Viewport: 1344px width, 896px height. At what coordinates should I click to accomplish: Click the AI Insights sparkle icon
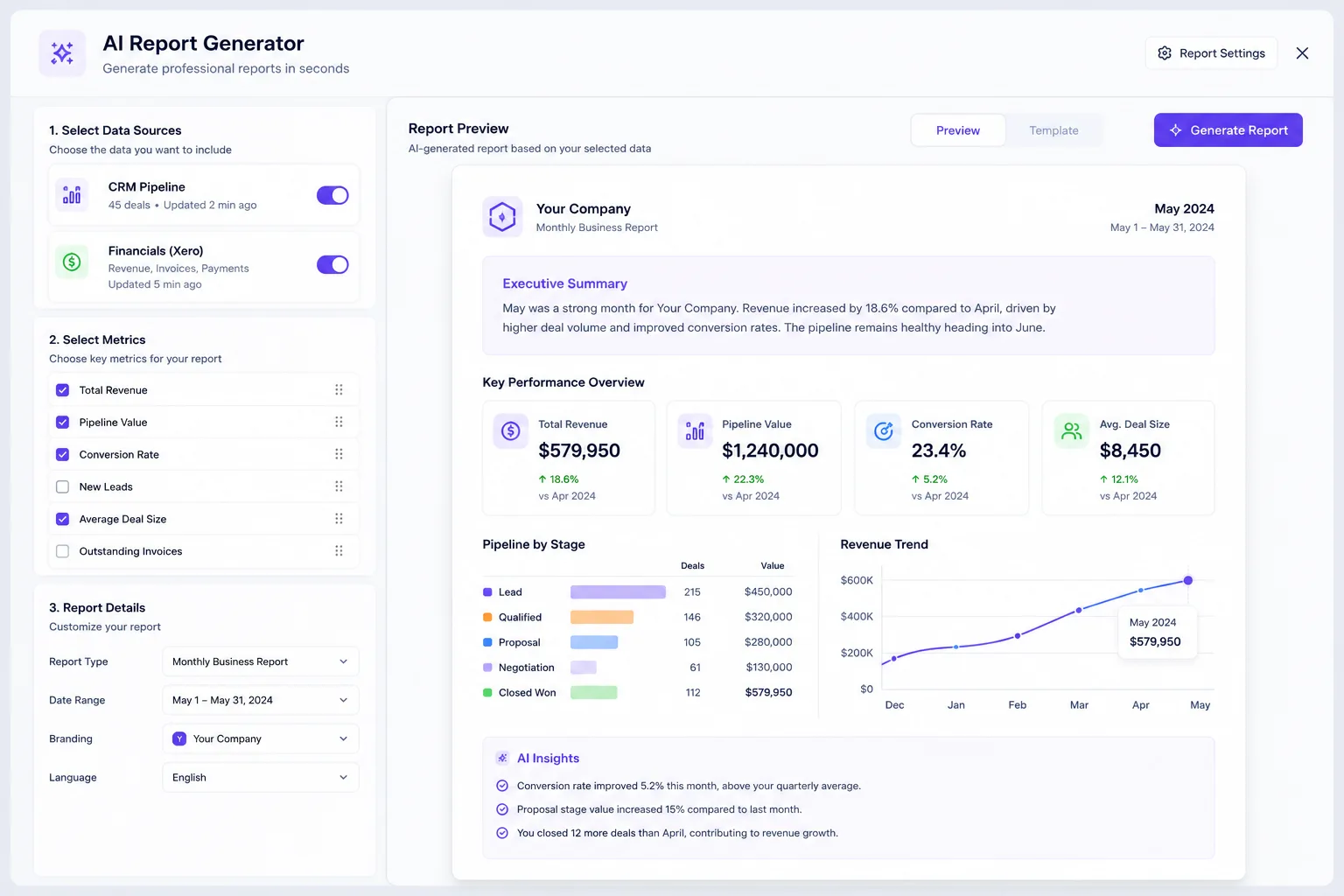click(502, 758)
